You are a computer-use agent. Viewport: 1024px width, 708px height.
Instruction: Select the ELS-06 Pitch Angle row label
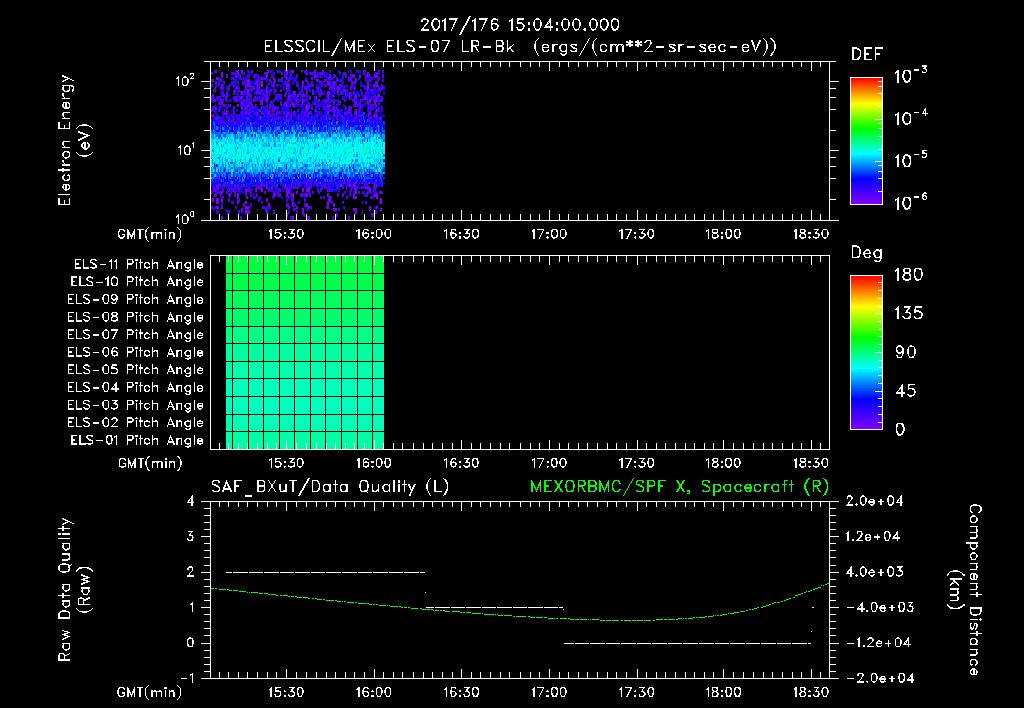[x=135, y=353]
